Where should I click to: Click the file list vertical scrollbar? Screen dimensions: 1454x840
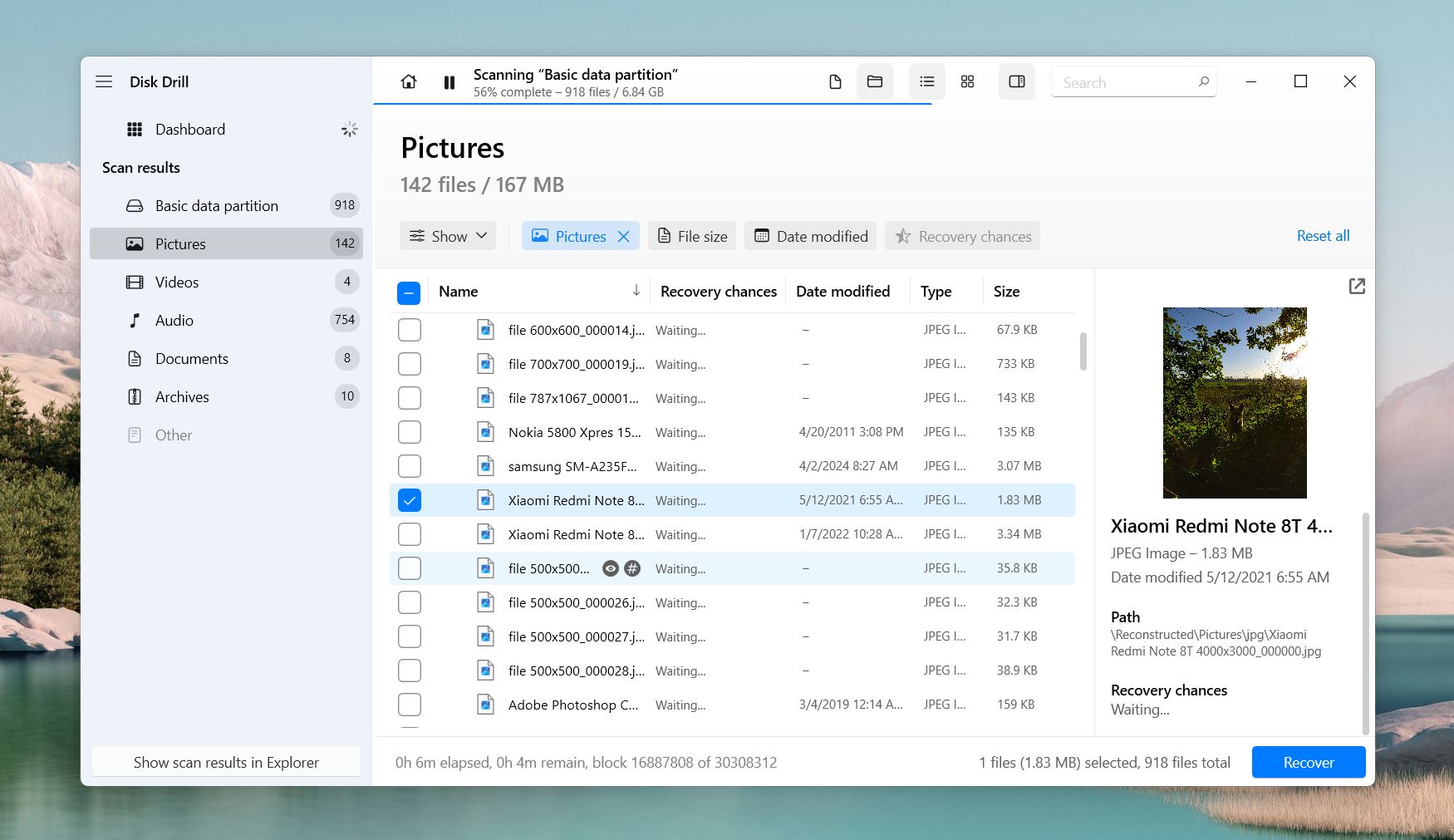[1083, 351]
